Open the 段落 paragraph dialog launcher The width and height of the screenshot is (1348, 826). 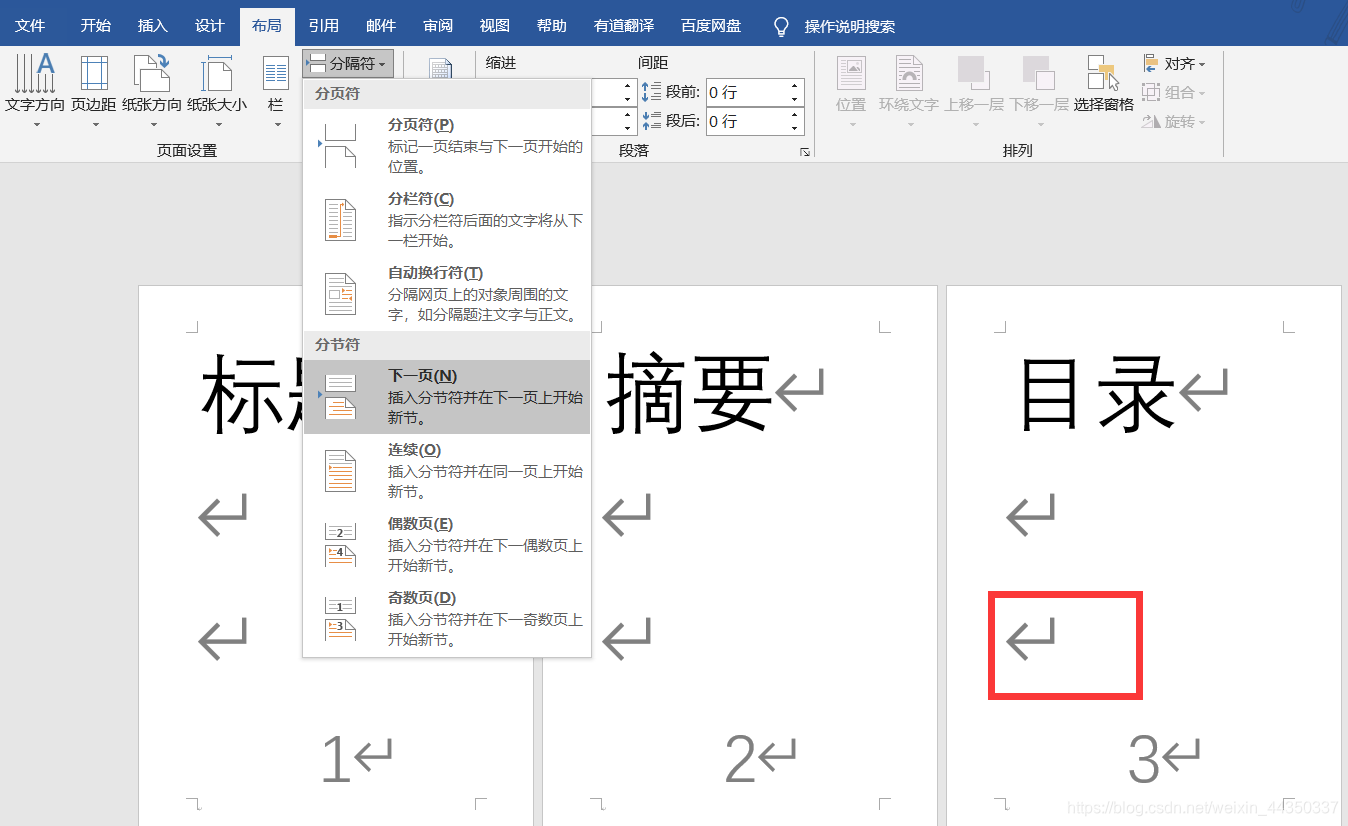tap(804, 152)
